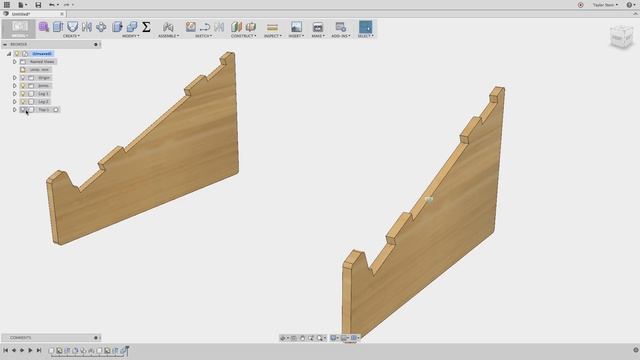Open the MODIFY dropdown menu
Screen dimensions: 640x360
click(131, 36)
